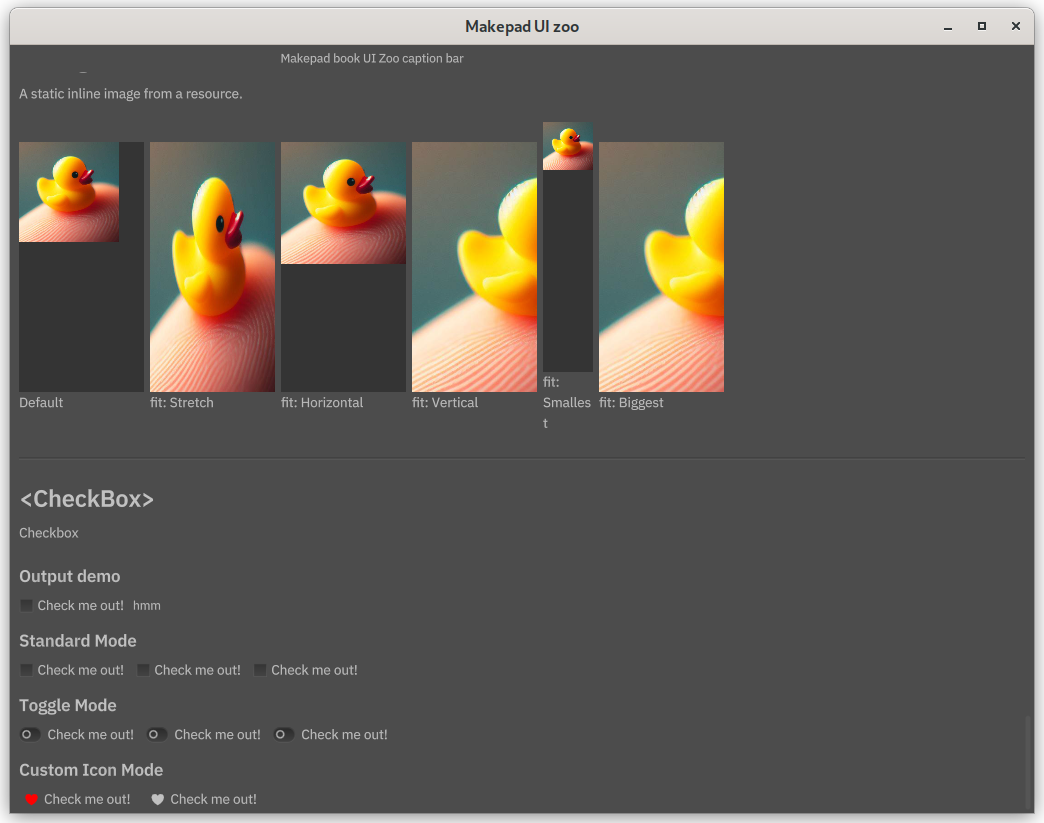Select the fit: Biggest duck image
The height and width of the screenshot is (823, 1044).
661,267
